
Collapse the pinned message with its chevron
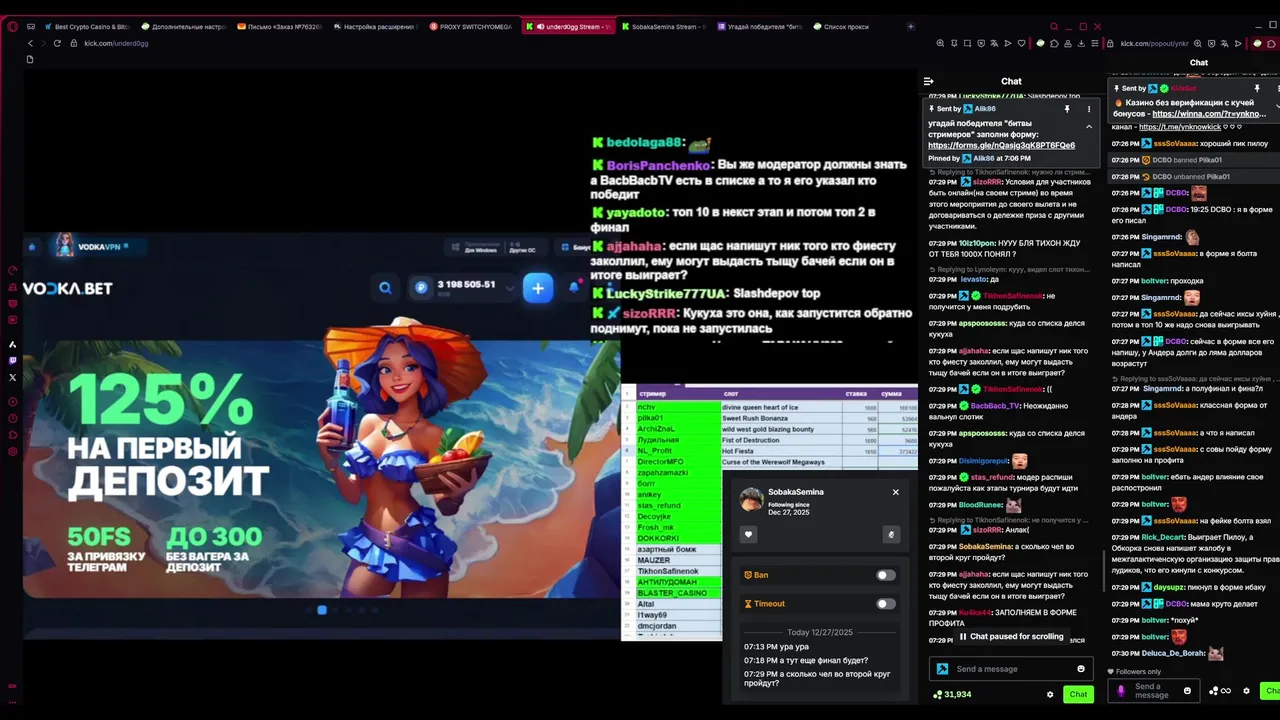point(1089,127)
